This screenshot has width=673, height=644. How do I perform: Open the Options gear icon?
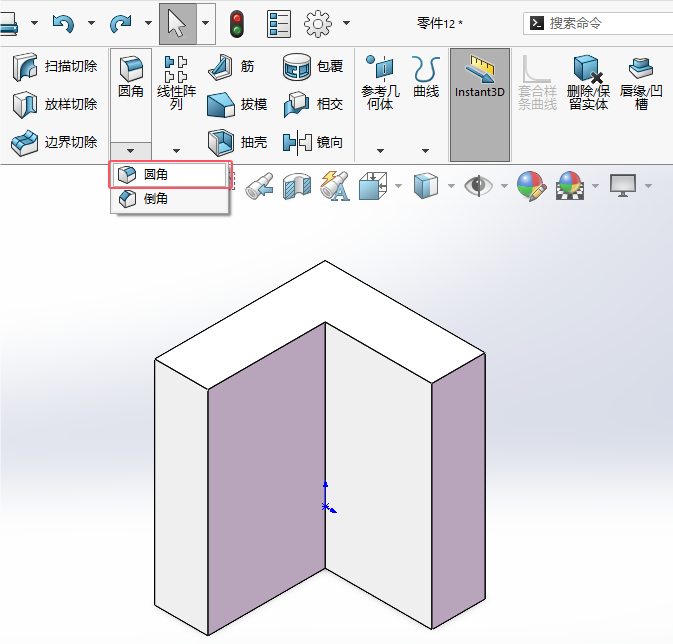coord(318,24)
